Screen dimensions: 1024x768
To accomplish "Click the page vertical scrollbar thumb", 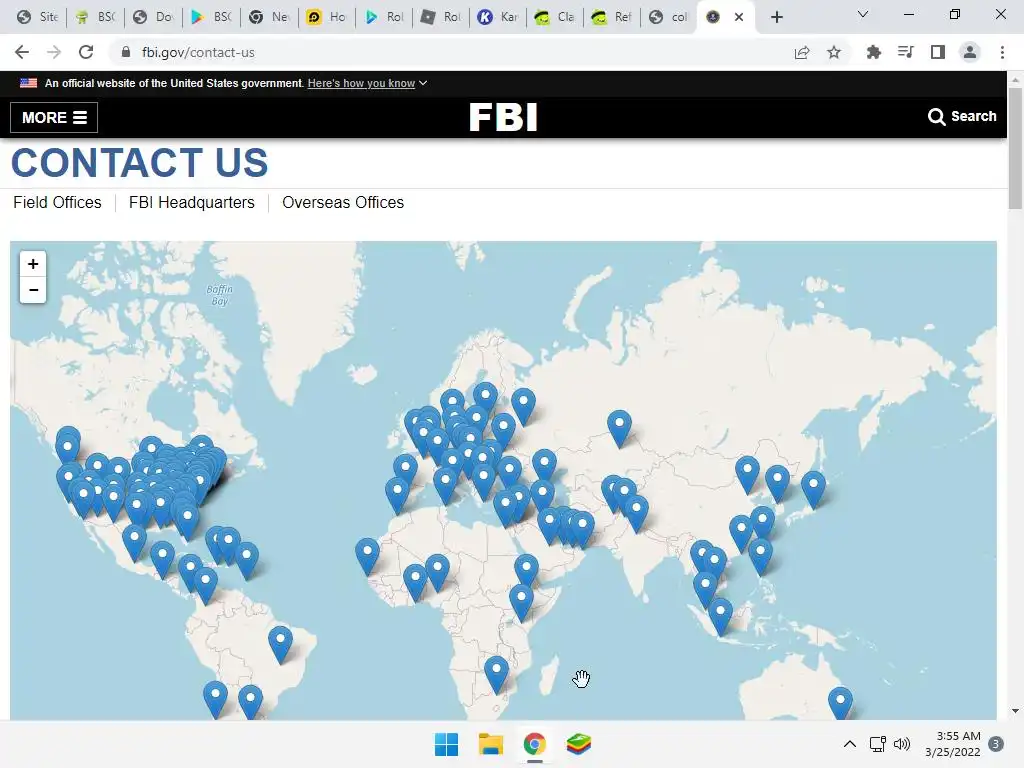I will [x=1015, y=148].
